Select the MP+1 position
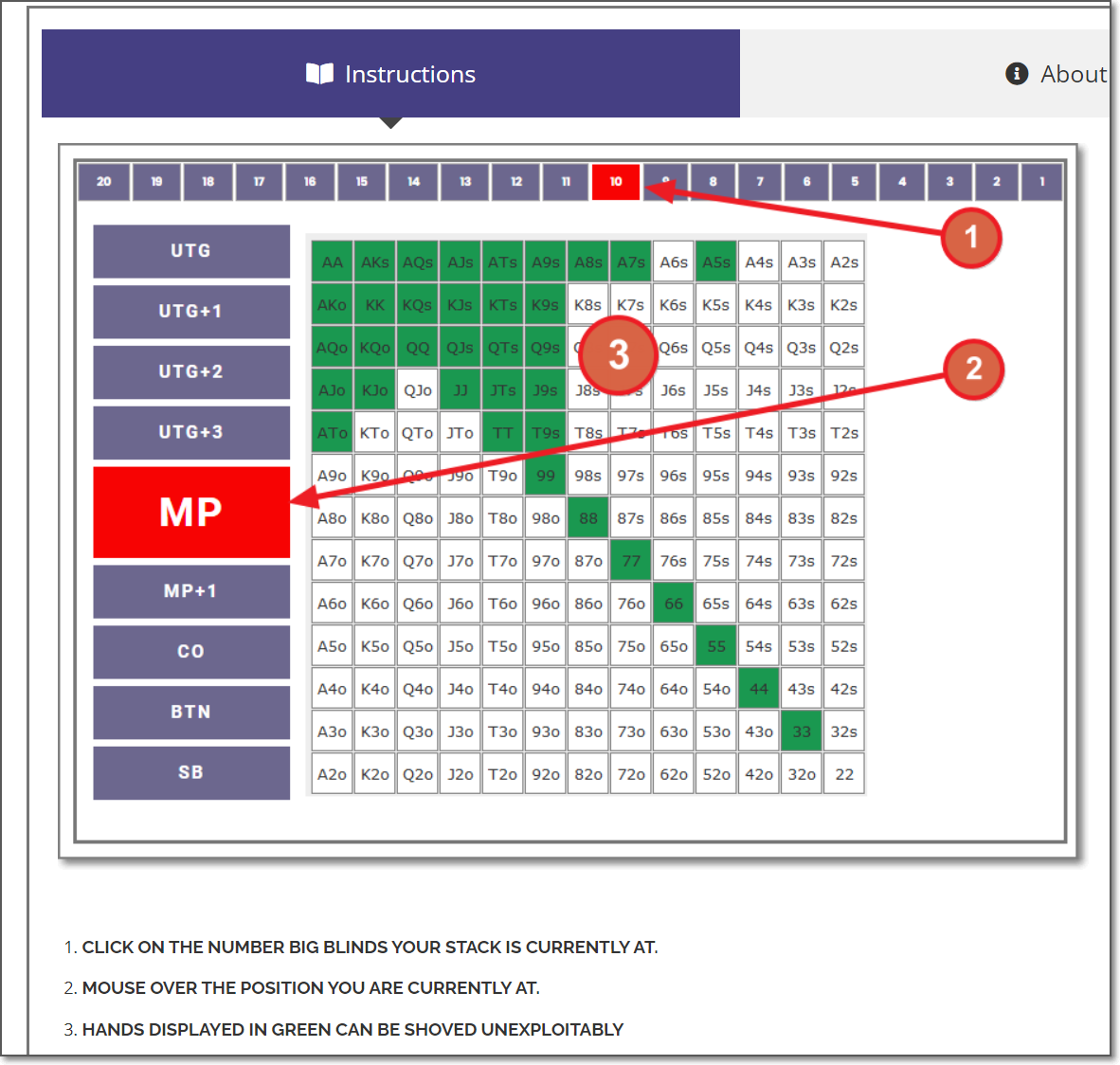Screen dimensions: 1120x1065 point(190,591)
